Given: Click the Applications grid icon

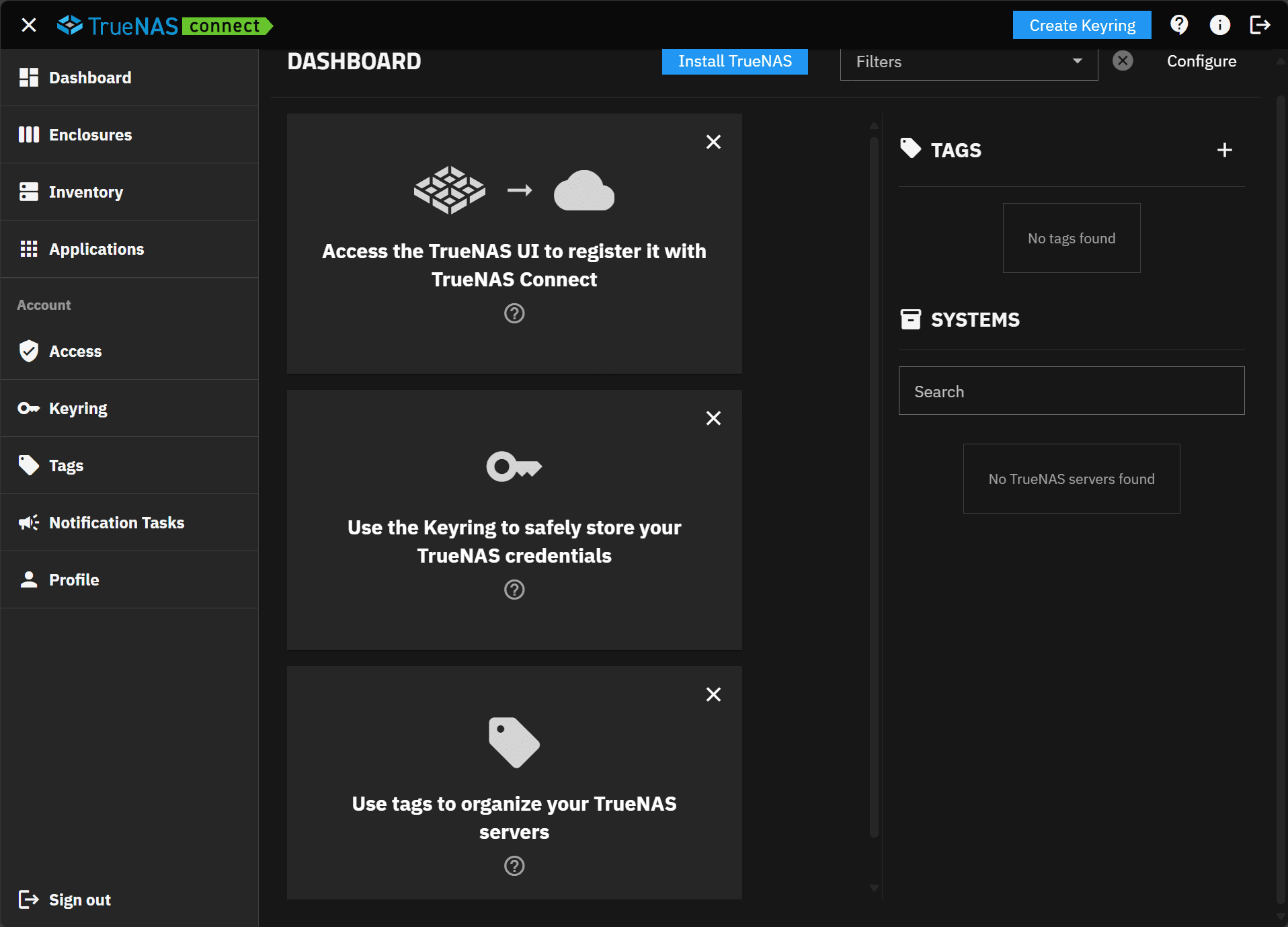Looking at the screenshot, I should 29,249.
